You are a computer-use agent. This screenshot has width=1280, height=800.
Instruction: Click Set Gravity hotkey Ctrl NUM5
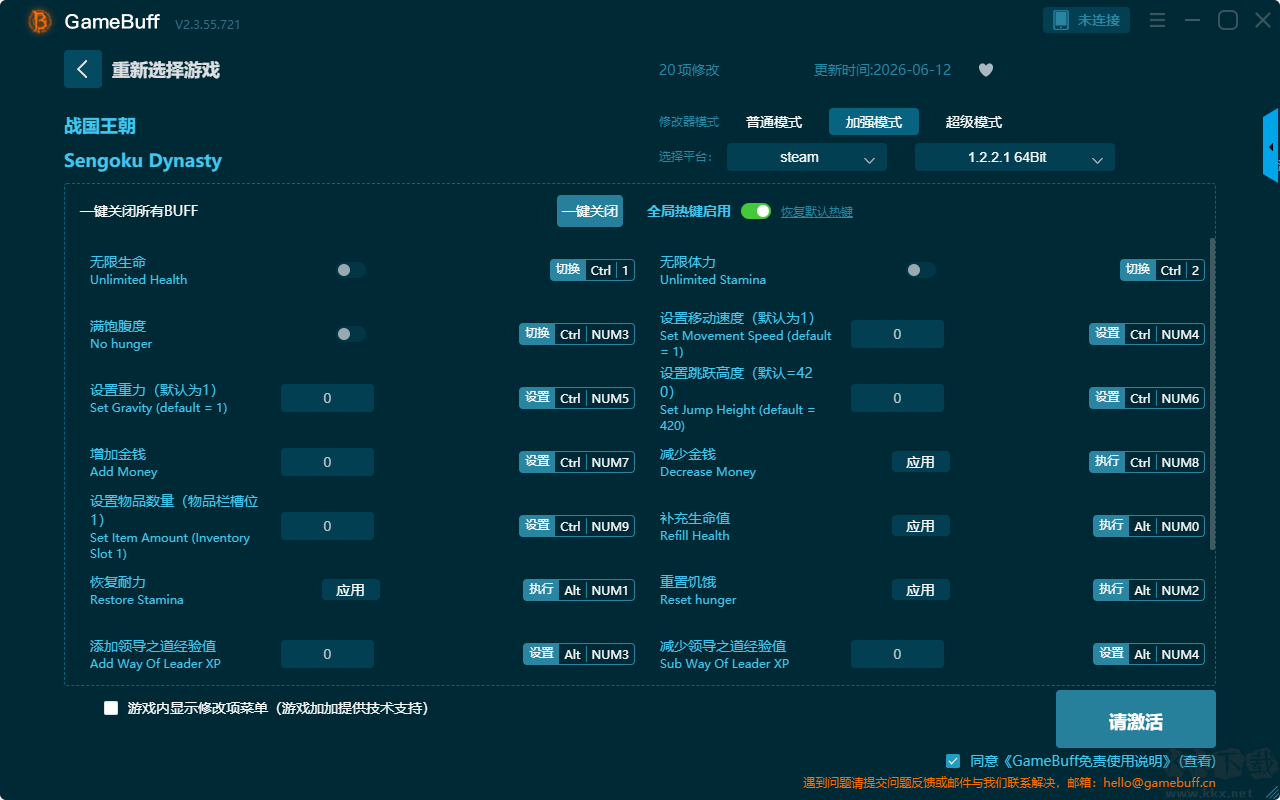pyautogui.click(x=577, y=398)
